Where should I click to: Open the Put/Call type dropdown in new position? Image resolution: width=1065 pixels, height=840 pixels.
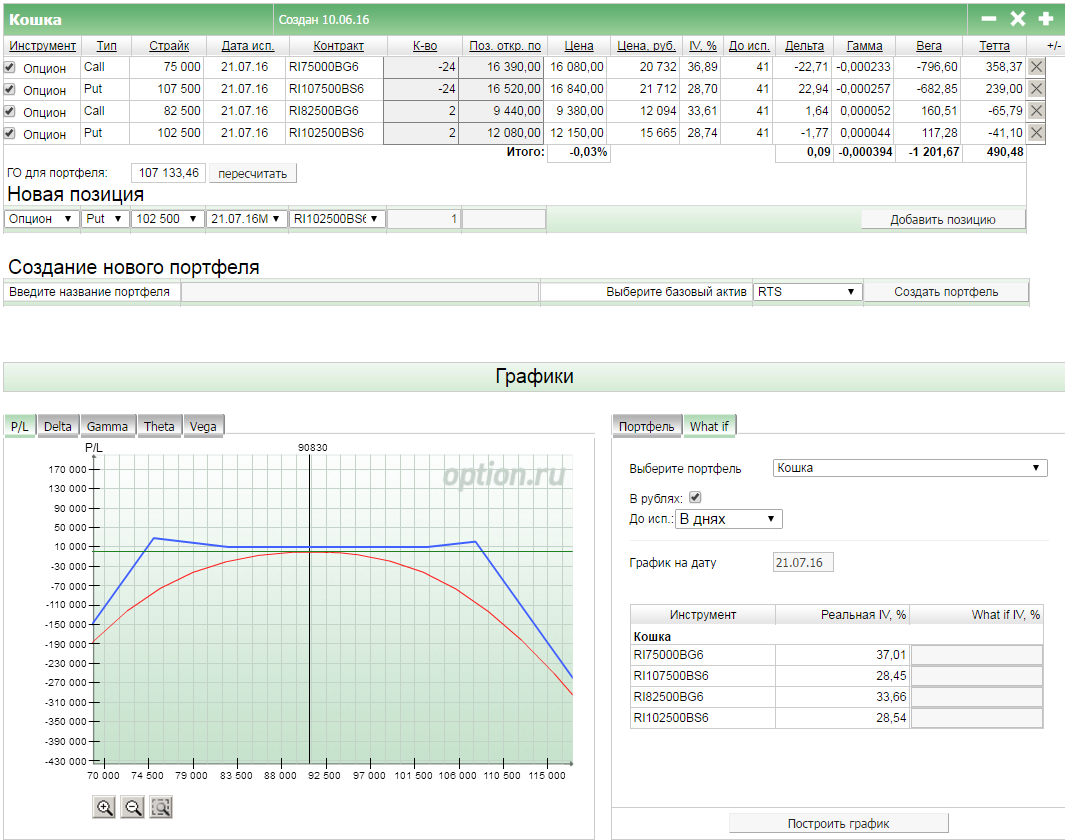pyautogui.click(x=105, y=219)
